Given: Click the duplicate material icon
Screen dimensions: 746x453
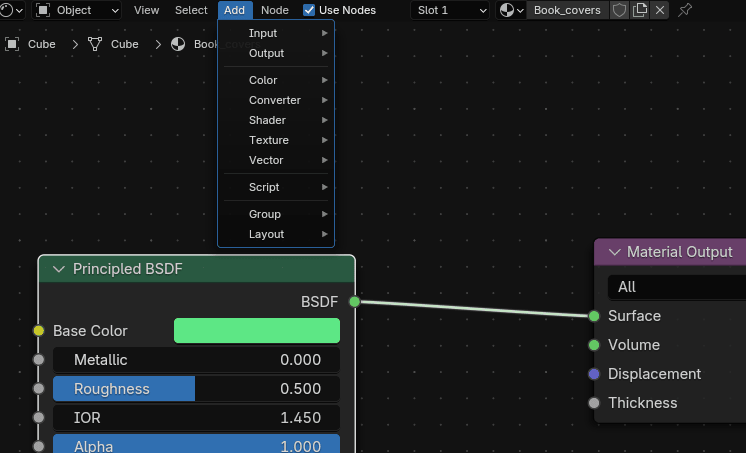Looking at the screenshot, I should click(640, 10).
